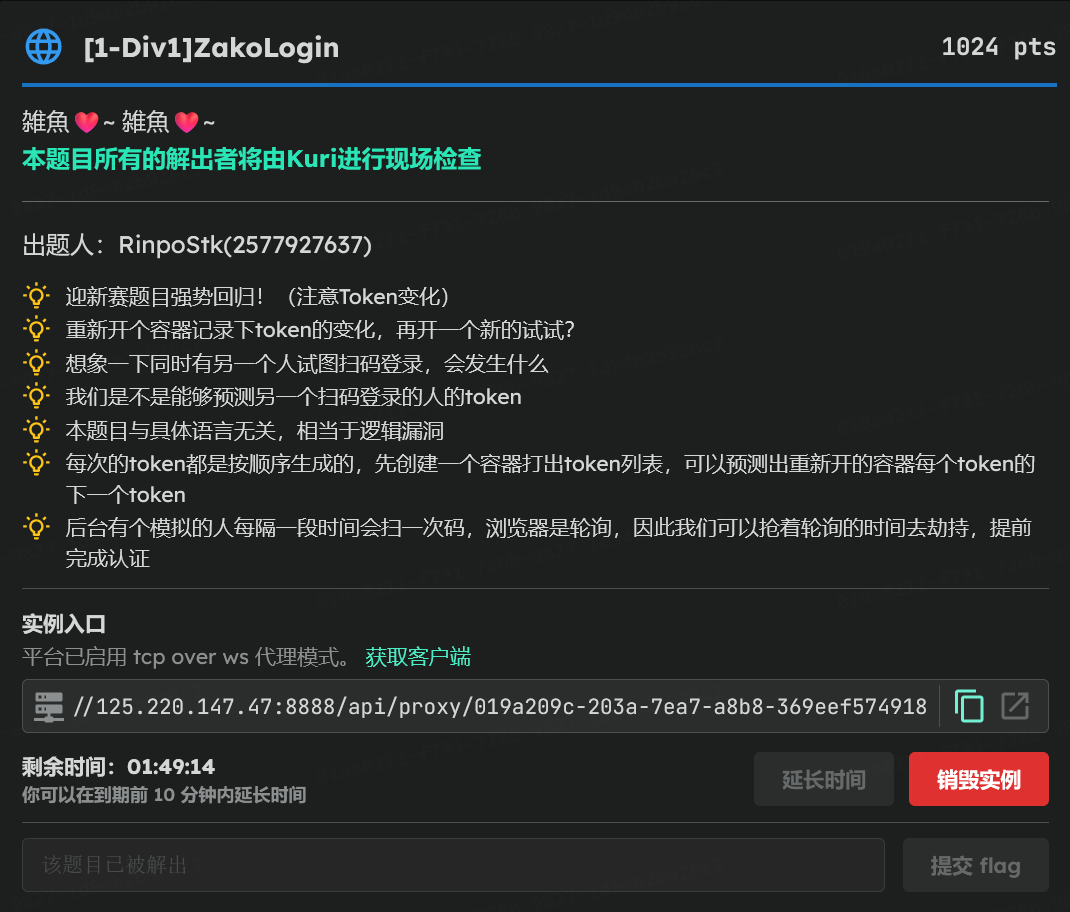Open the instance in a new tab icon

pos(1015,706)
